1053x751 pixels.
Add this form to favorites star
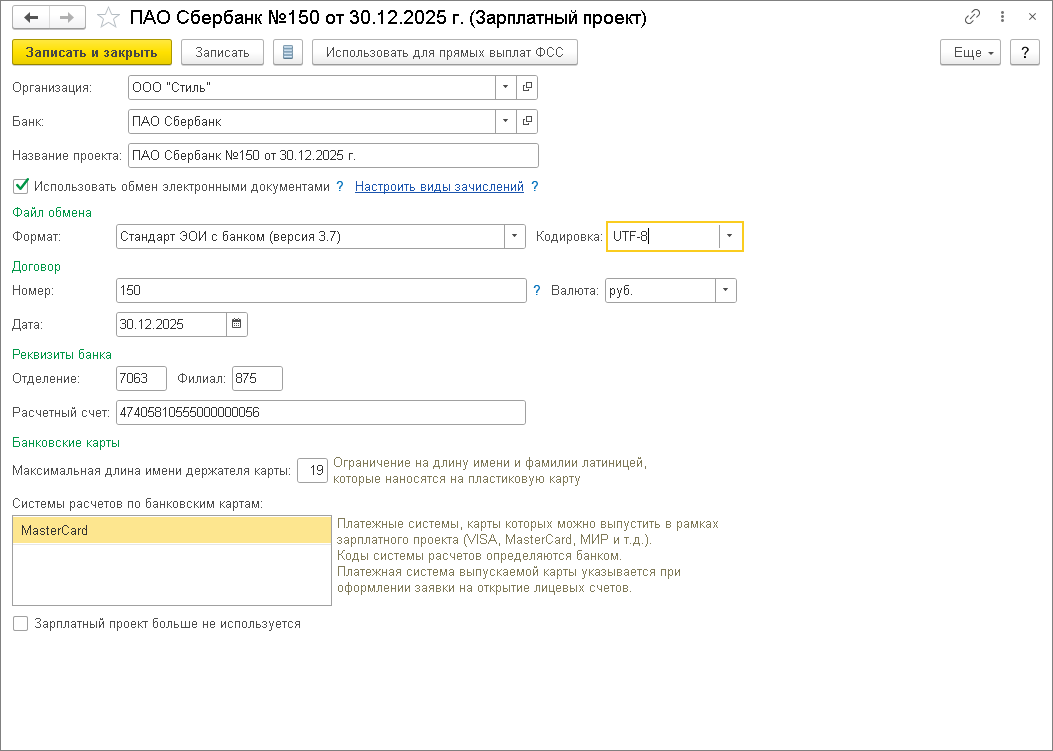[111, 18]
